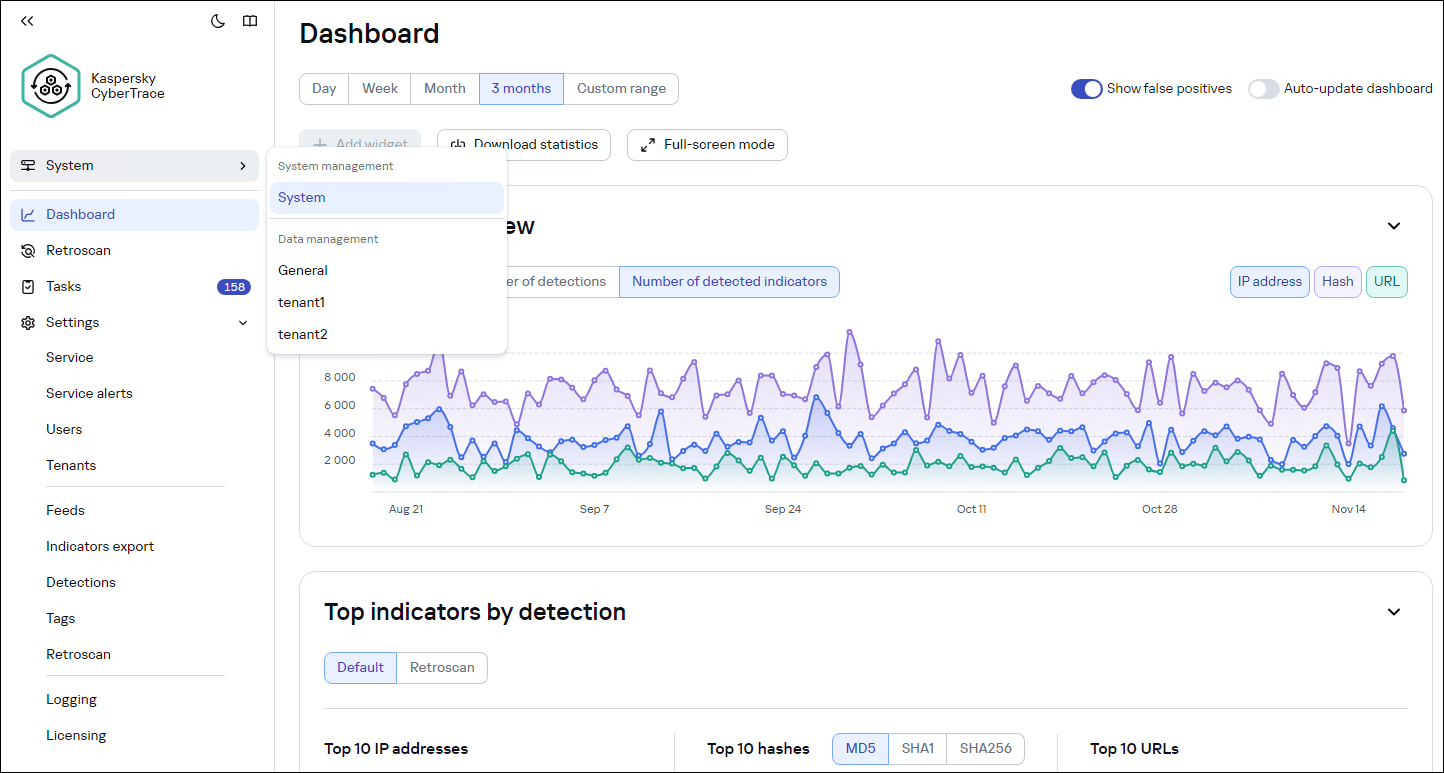
Task: Enable Auto-update dashboard
Action: click(1263, 88)
